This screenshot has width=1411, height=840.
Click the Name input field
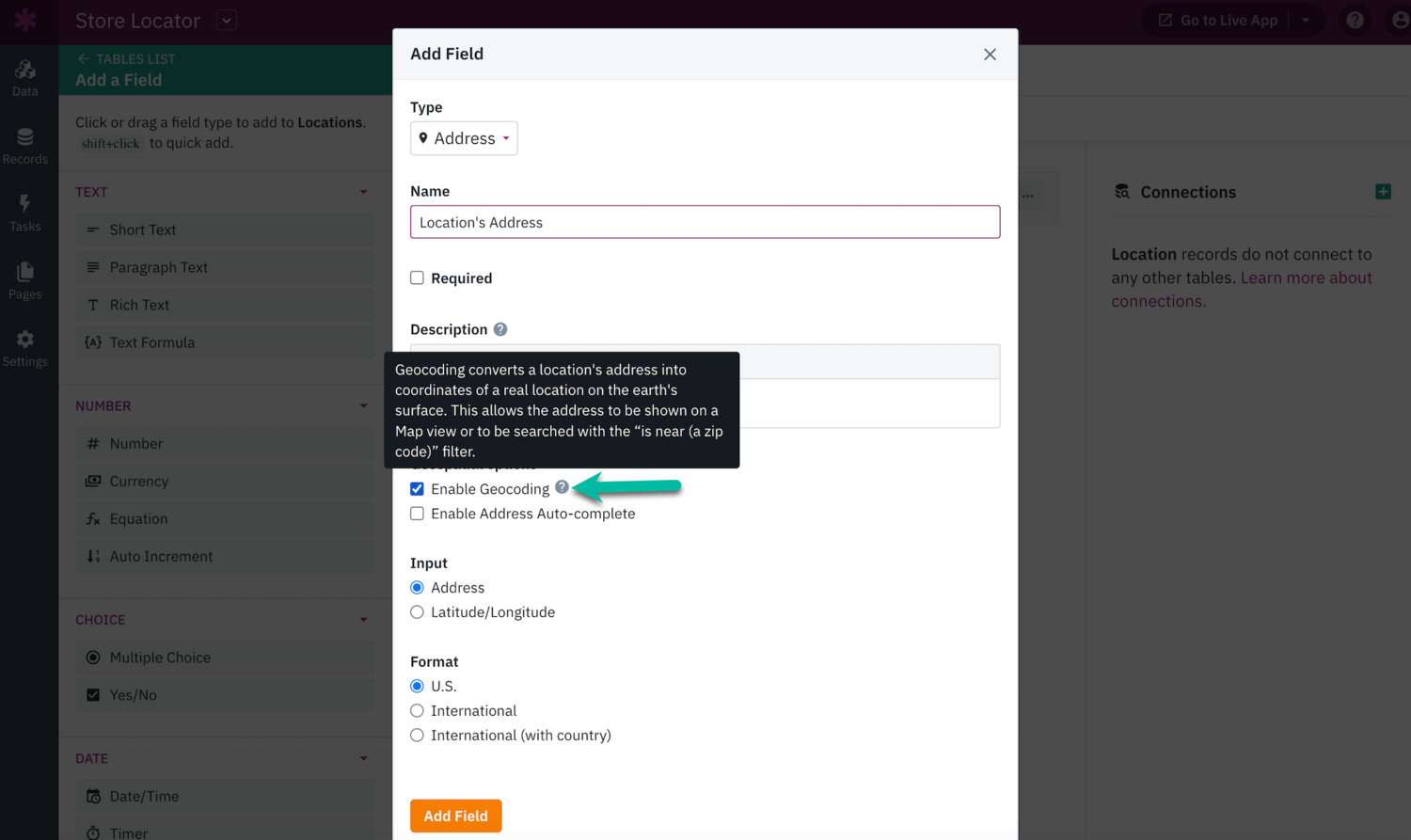pyautogui.click(x=705, y=222)
